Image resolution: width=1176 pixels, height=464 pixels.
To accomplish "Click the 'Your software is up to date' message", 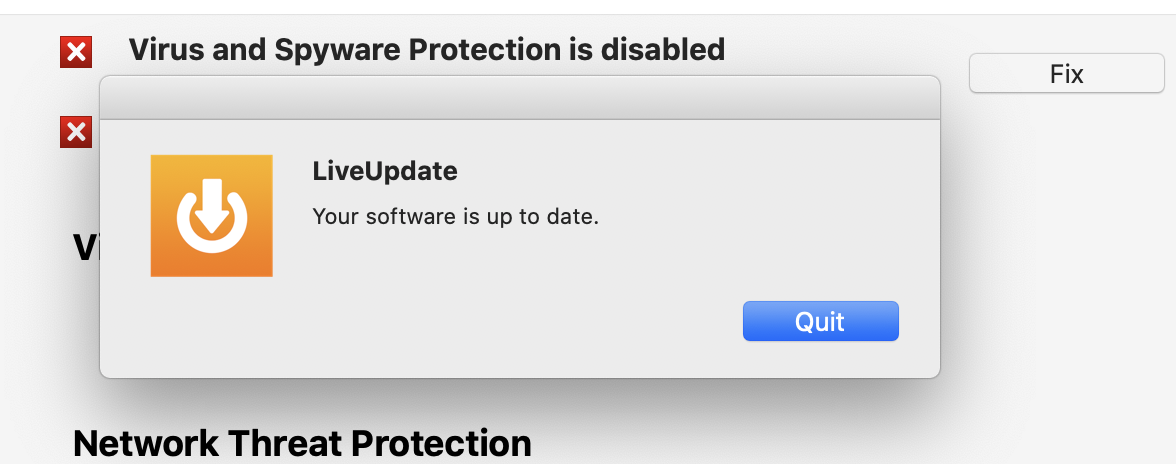I will pyautogui.click(x=455, y=216).
